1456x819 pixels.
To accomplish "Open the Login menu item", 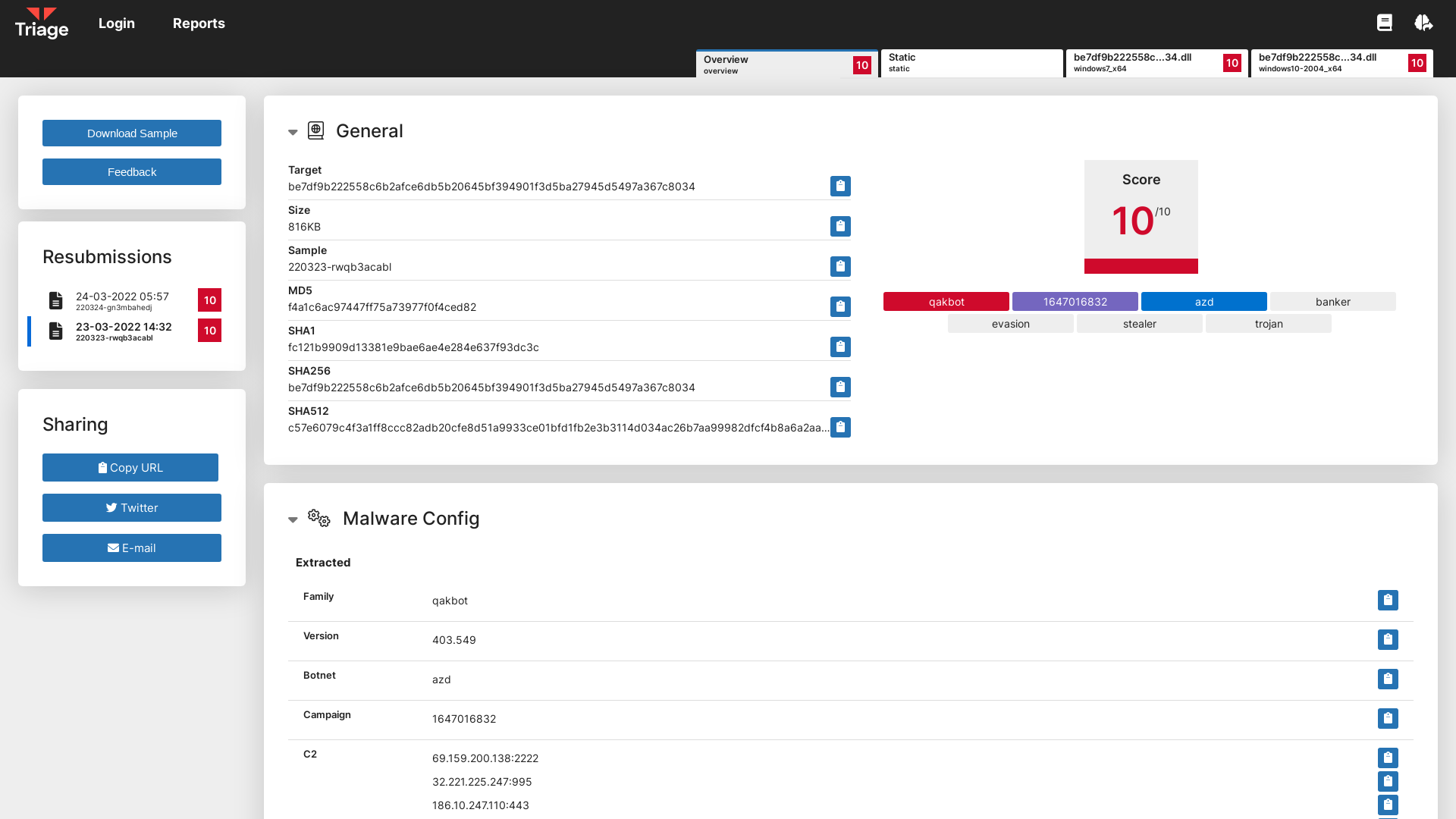I will tap(117, 24).
